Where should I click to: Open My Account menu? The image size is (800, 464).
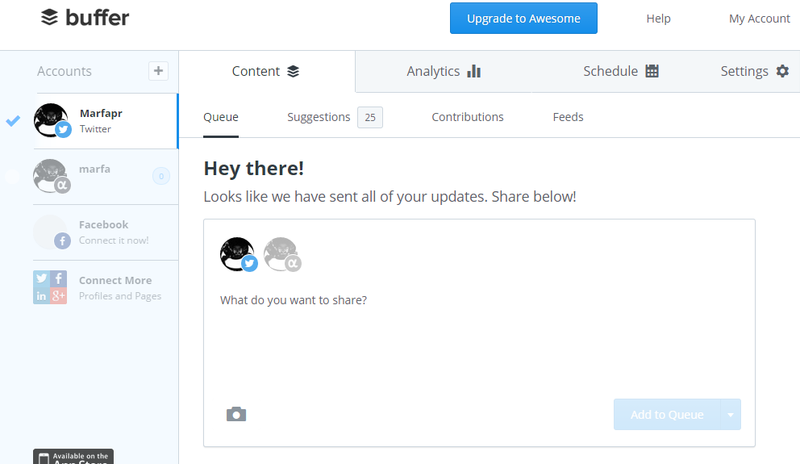(x=759, y=18)
